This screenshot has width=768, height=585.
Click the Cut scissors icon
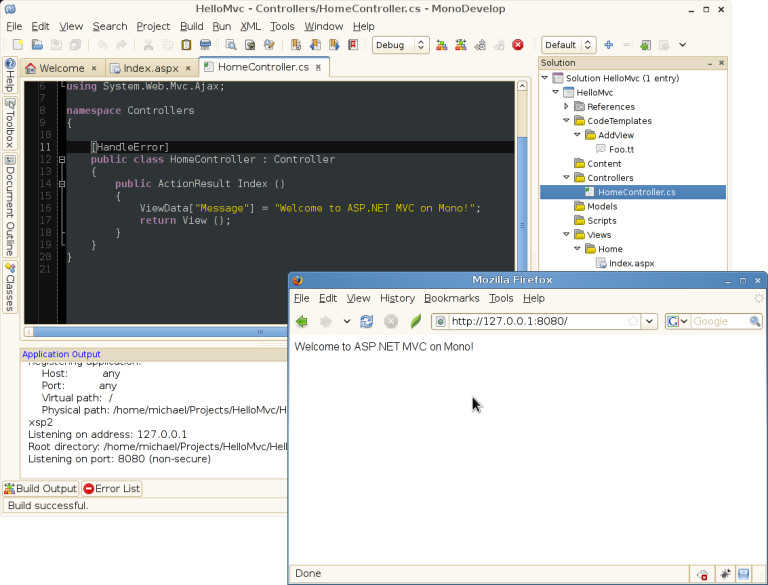click(148, 45)
